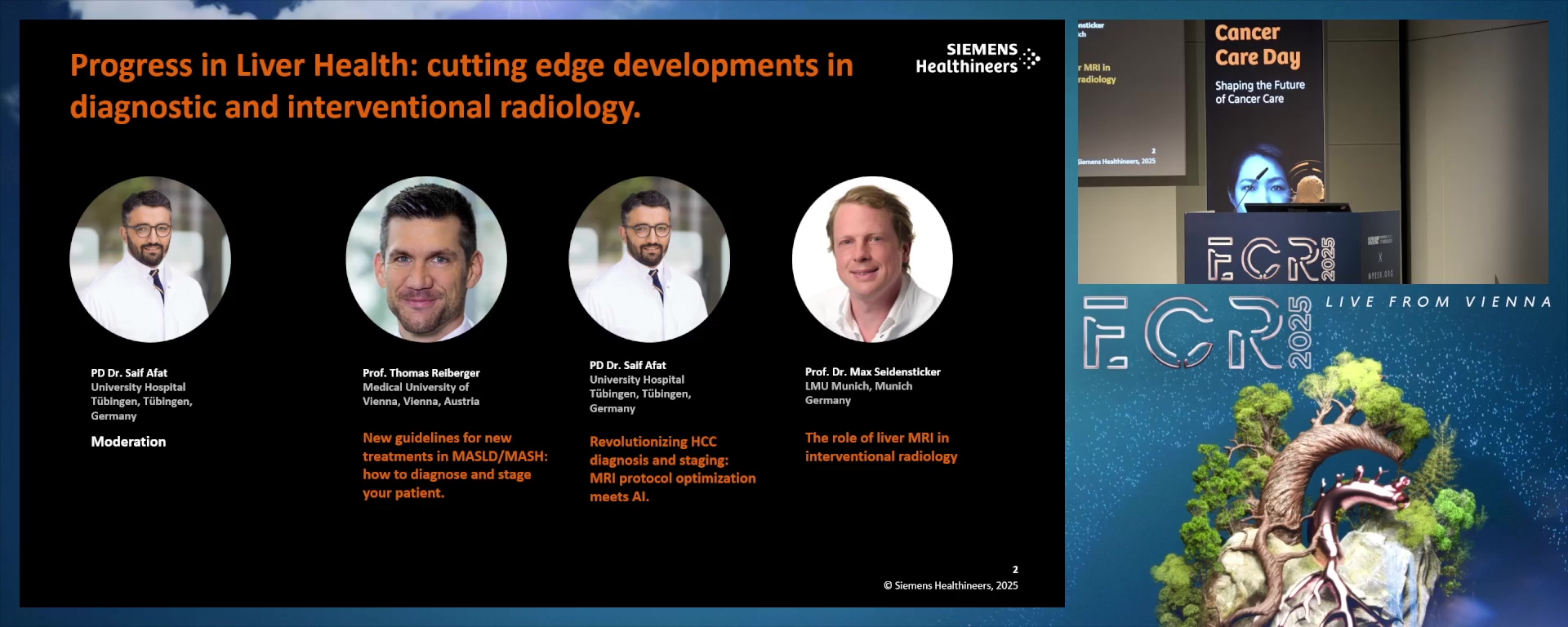Click the 'Moderation' label
This screenshot has width=1568, height=627.
[128, 442]
